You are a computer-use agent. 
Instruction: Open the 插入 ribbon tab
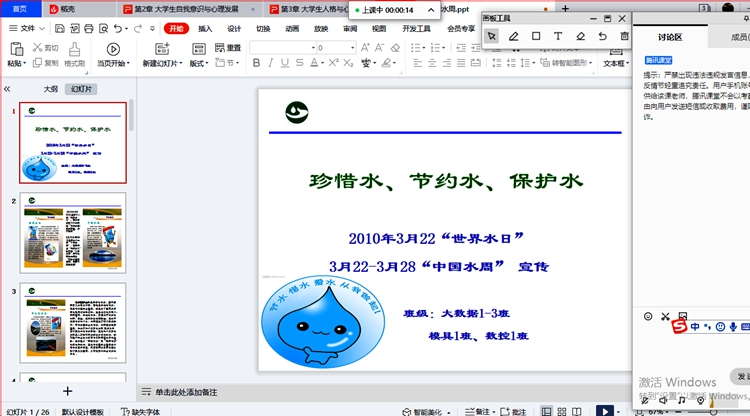point(205,29)
